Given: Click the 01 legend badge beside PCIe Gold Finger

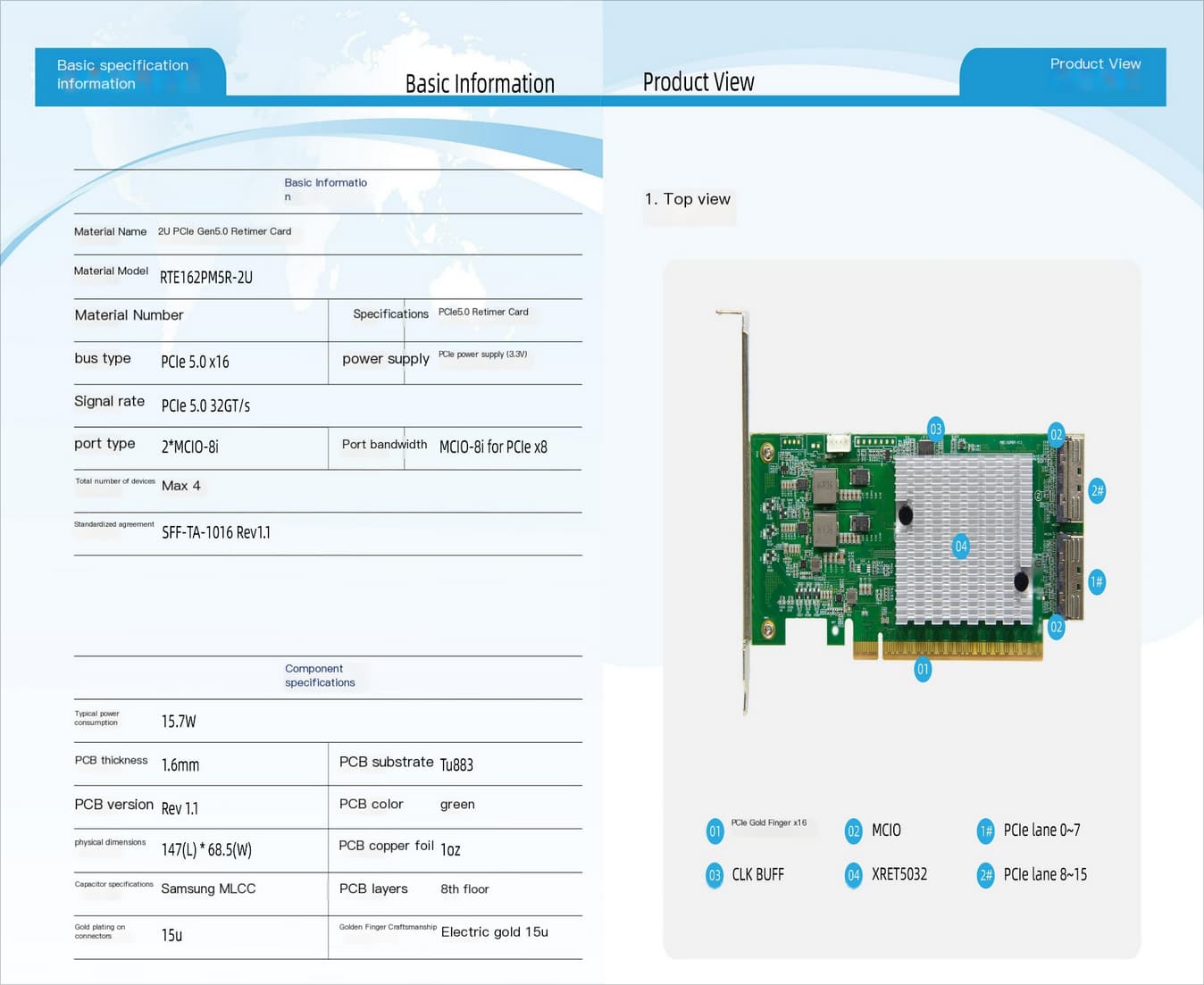Looking at the screenshot, I should click(x=715, y=831).
